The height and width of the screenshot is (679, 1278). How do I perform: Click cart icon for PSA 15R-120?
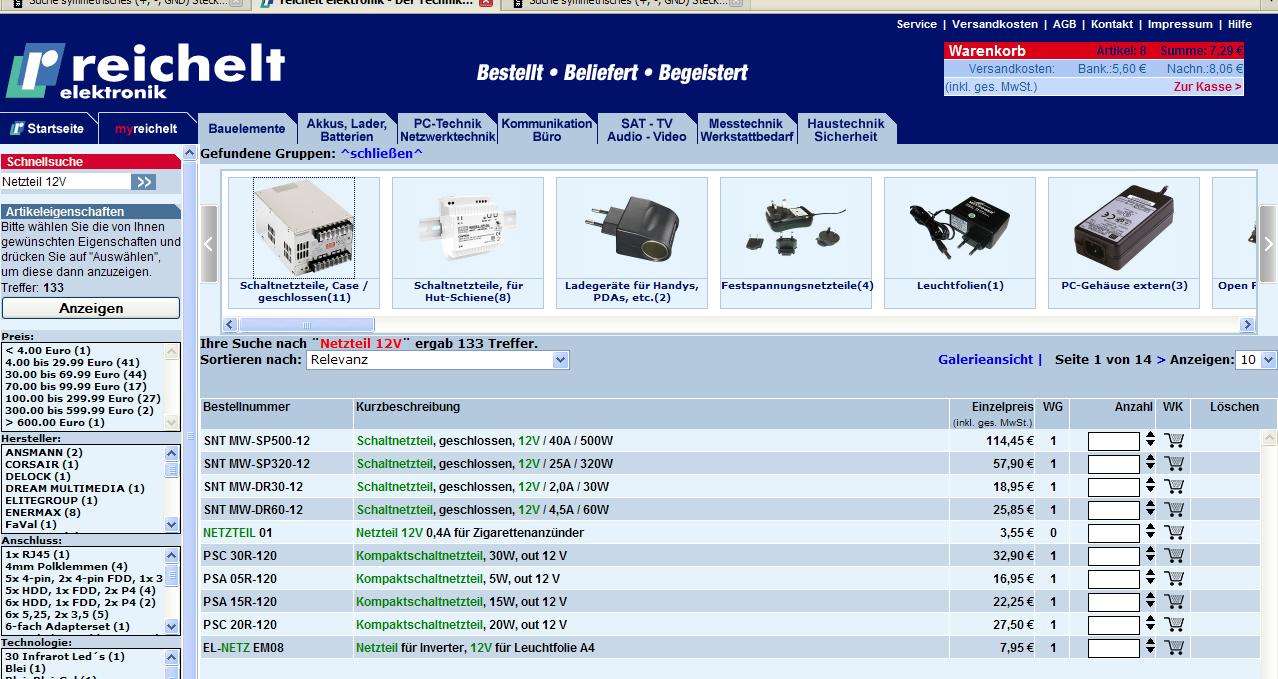(1174, 602)
